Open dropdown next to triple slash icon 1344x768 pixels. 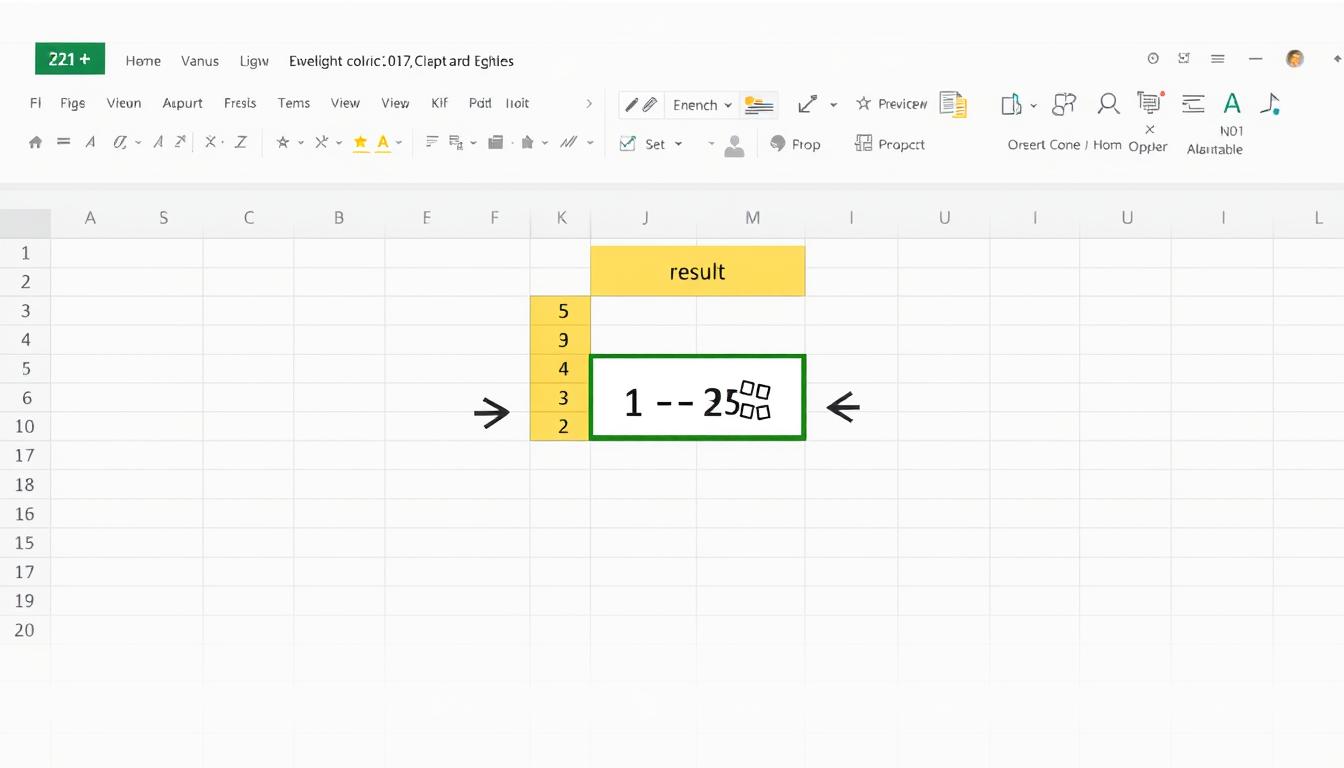coord(591,143)
